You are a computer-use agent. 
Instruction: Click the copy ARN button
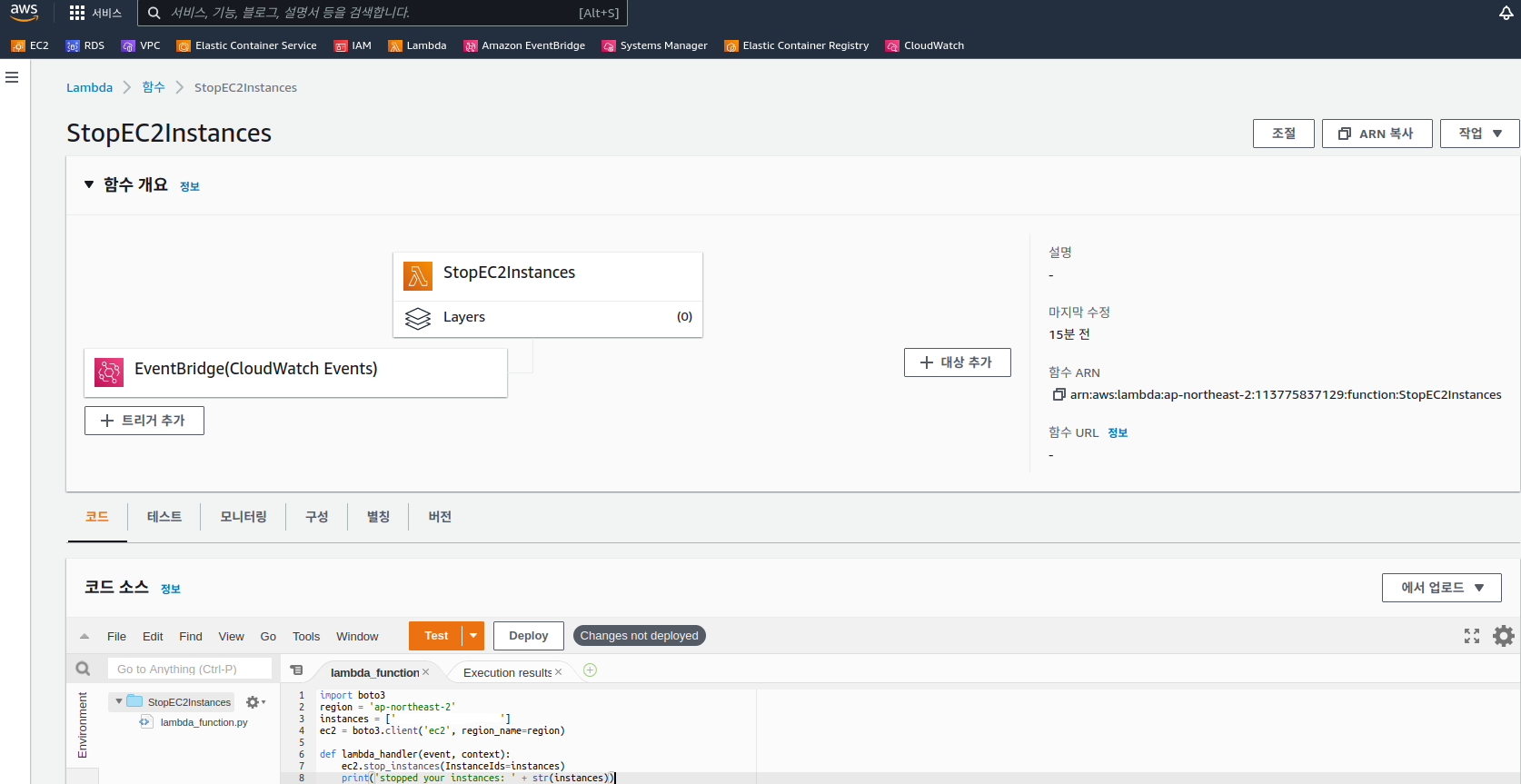[x=1377, y=134]
